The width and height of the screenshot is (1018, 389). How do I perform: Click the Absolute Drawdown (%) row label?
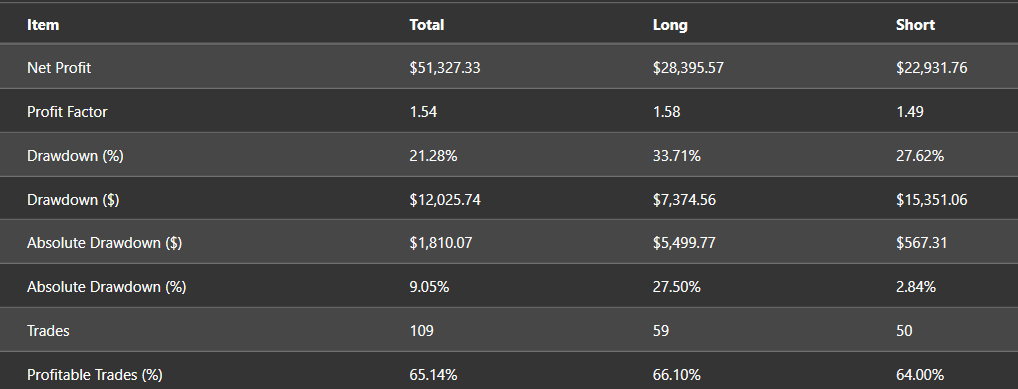click(106, 286)
